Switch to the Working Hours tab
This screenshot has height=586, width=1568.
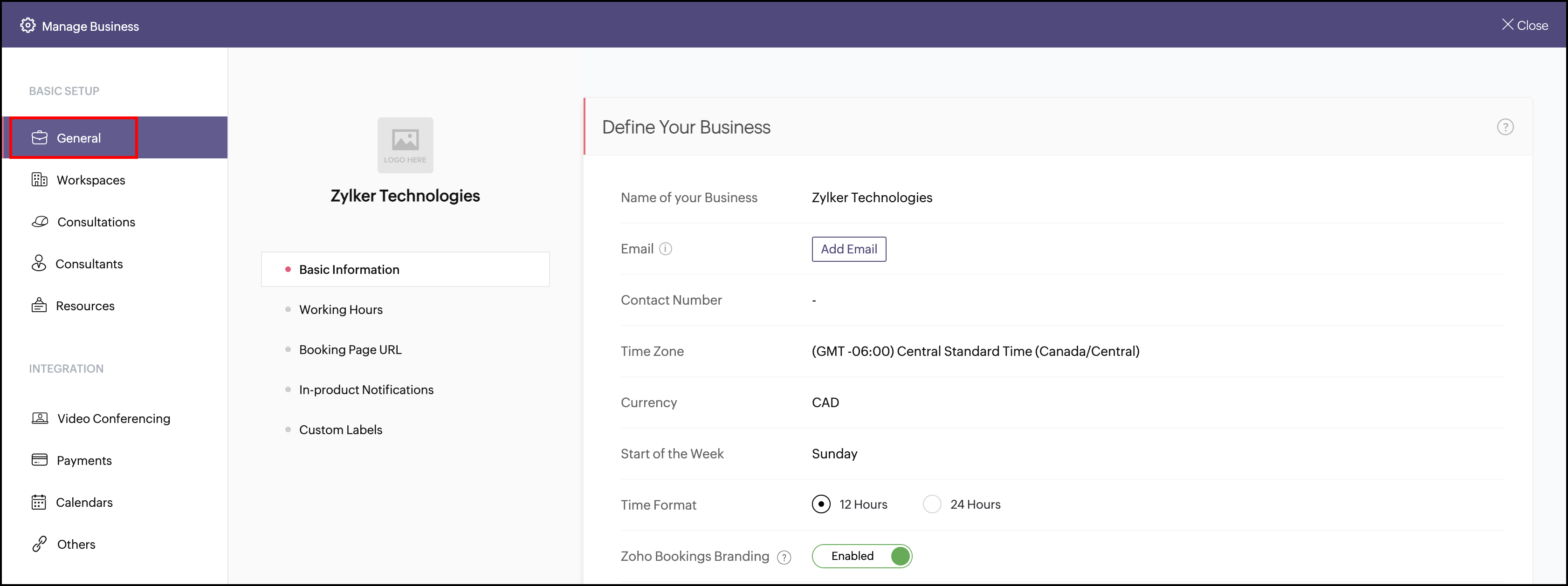point(340,309)
